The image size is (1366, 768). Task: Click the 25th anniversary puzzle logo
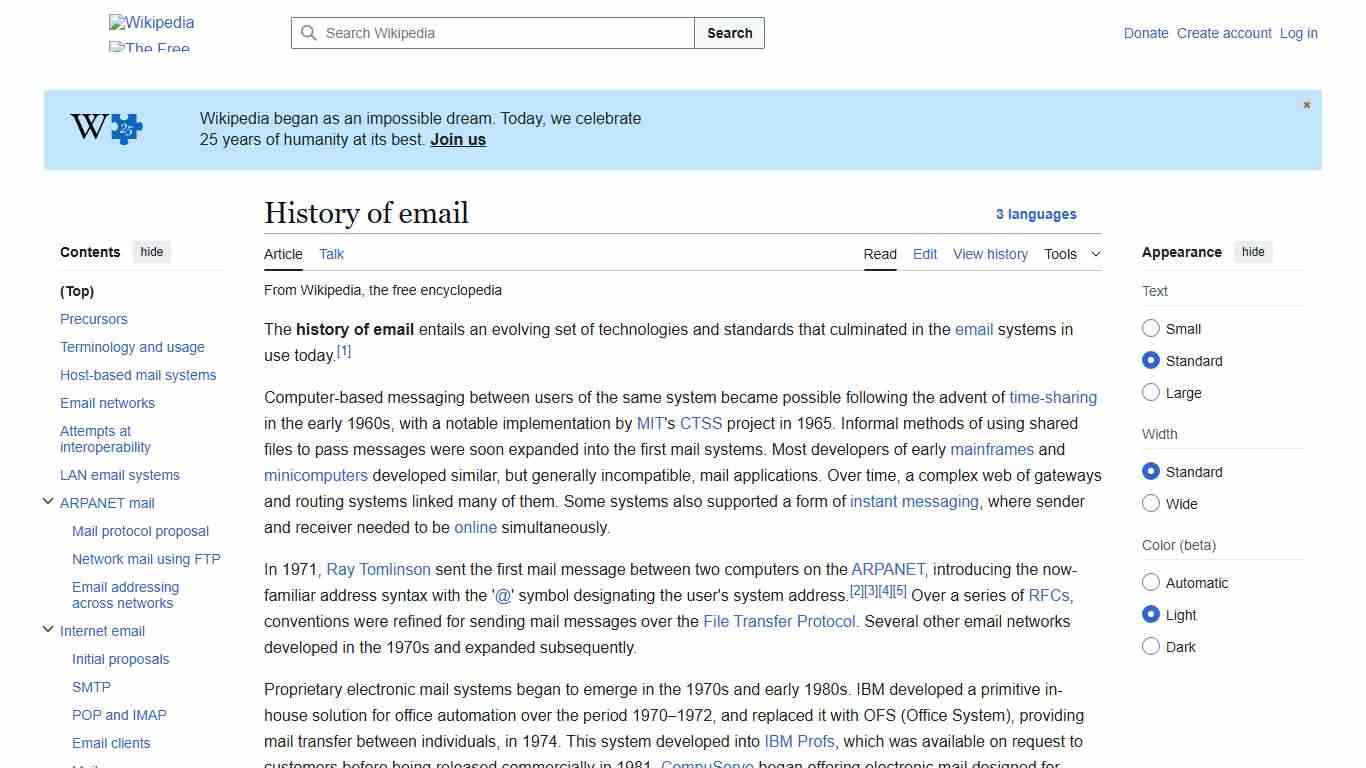(105, 129)
